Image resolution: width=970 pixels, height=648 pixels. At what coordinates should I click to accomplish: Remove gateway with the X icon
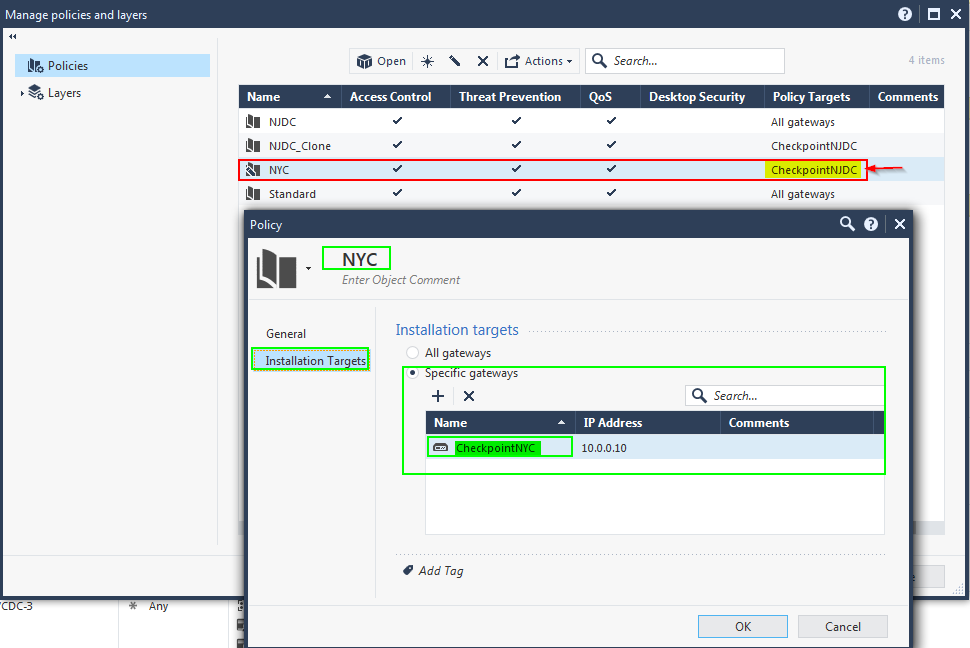[468, 396]
